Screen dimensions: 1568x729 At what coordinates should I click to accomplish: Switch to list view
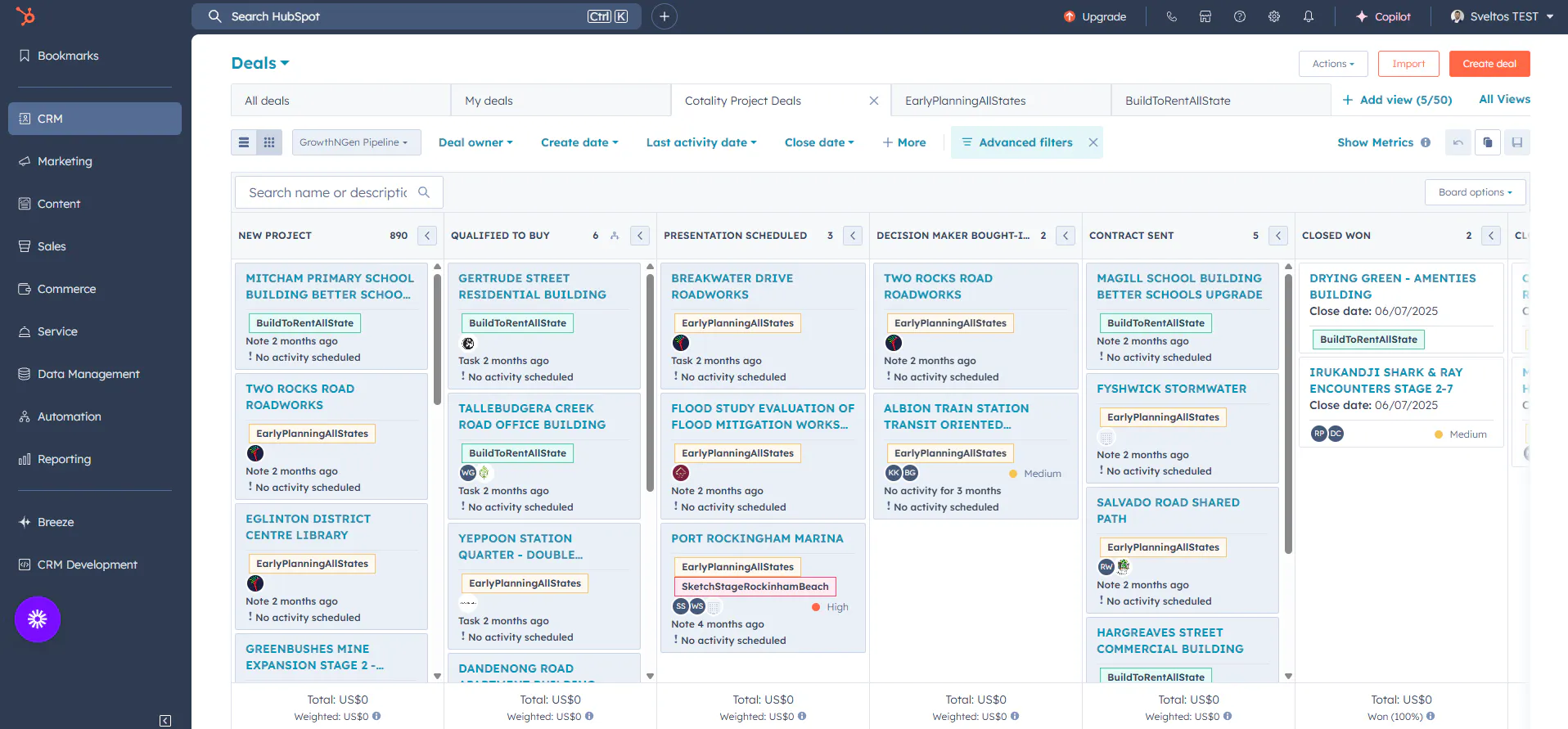click(244, 142)
